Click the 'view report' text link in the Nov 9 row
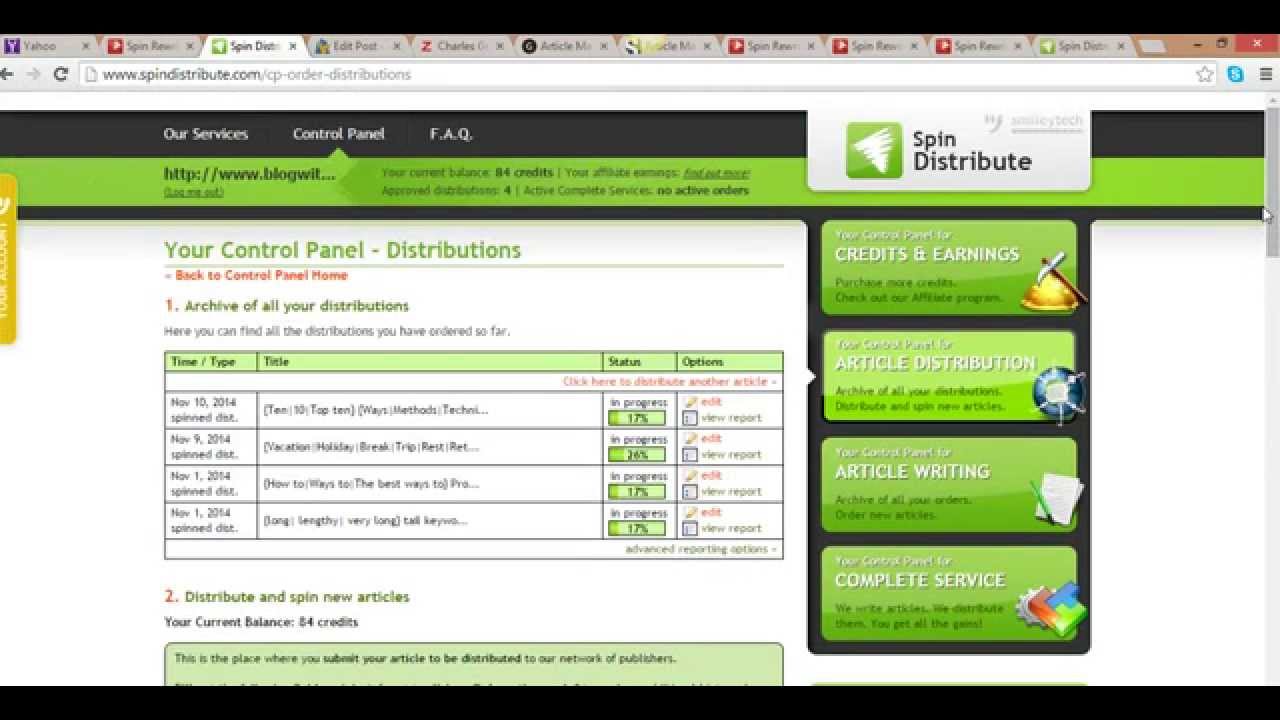1280x720 pixels. pos(731,455)
